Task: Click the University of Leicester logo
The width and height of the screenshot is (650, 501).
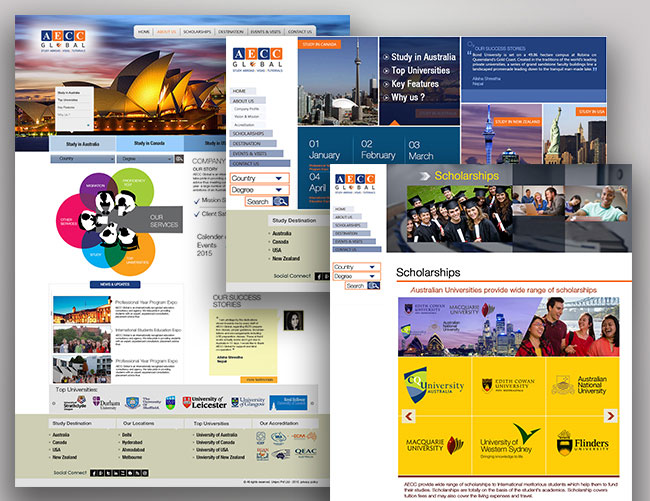Action: tap(204, 402)
